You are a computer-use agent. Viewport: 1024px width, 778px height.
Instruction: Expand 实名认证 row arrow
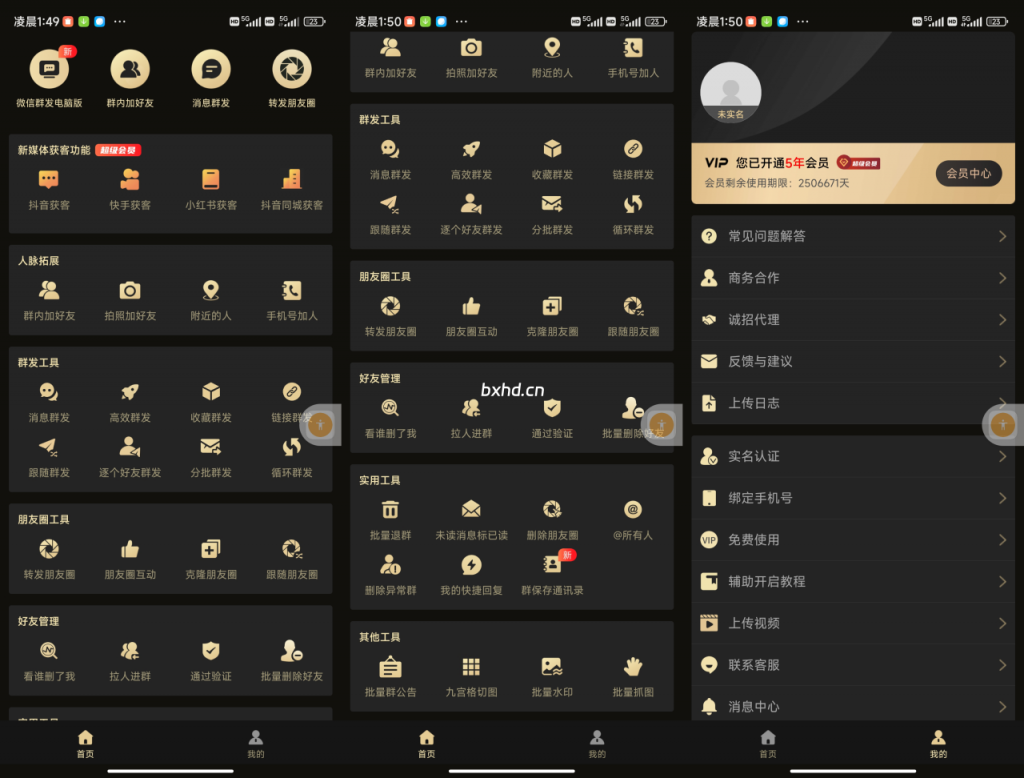coord(1002,456)
